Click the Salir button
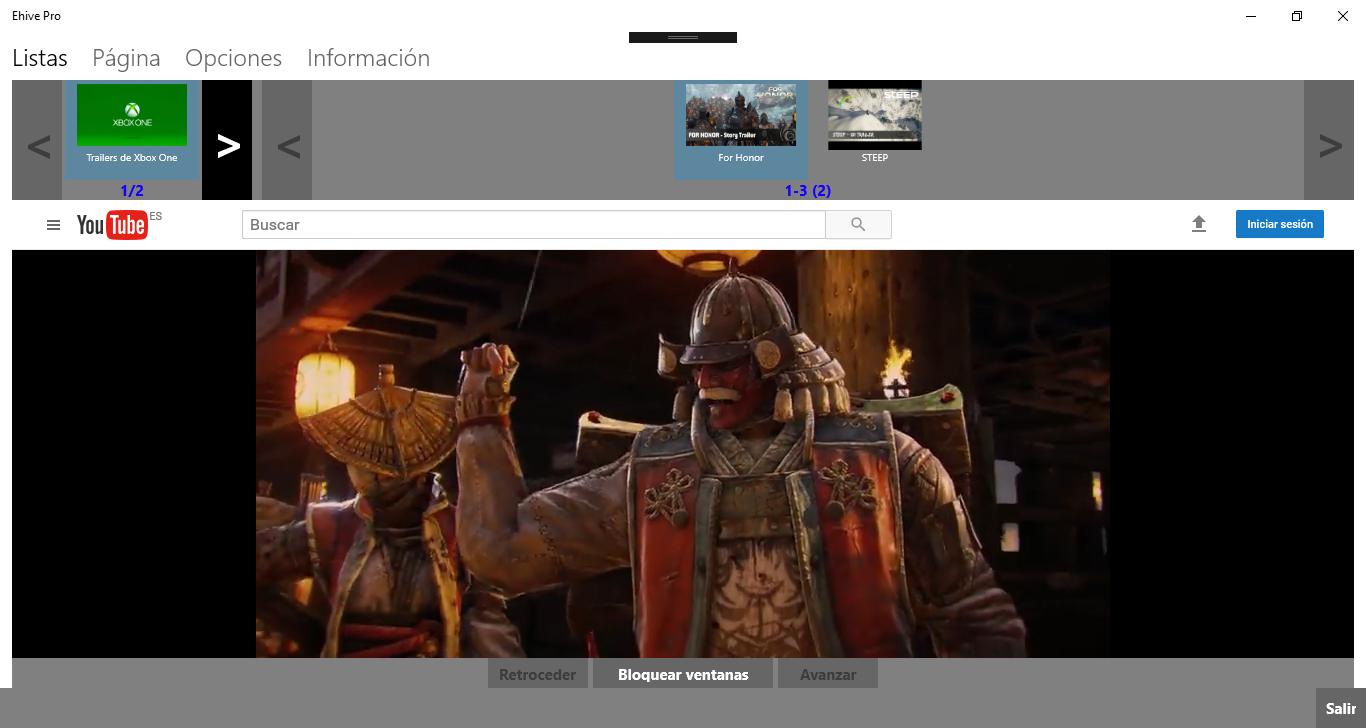This screenshot has width=1366, height=728. click(x=1341, y=708)
